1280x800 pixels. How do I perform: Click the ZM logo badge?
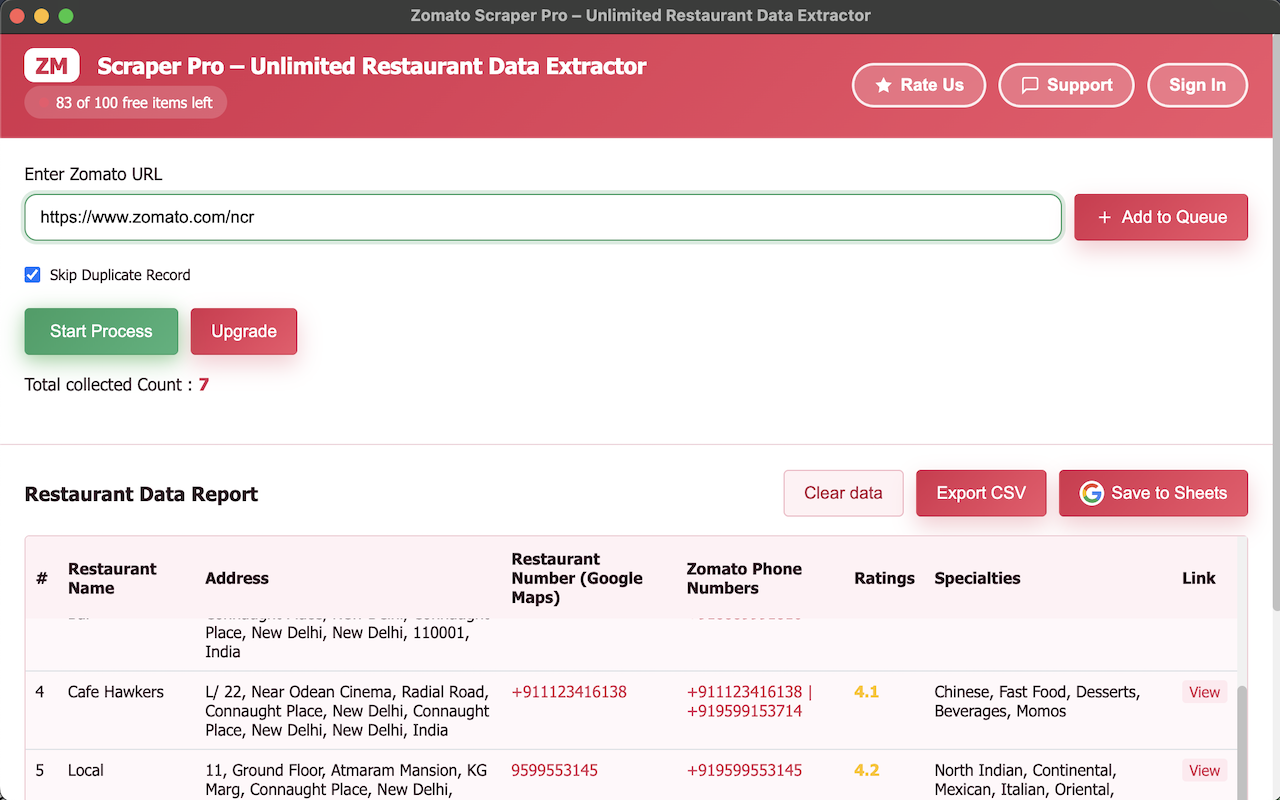pos(52,66)
